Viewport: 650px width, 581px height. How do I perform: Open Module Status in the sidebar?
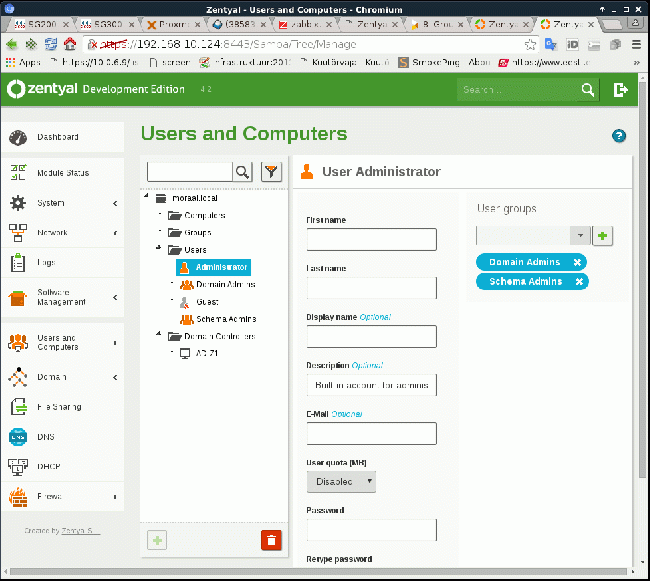click(x=63, y=173)
